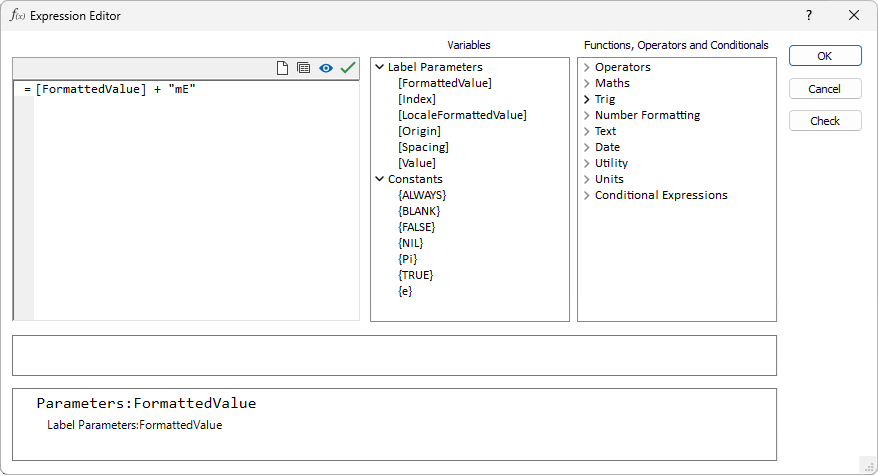Select the {ALWAYS} constant

[422, 195]
